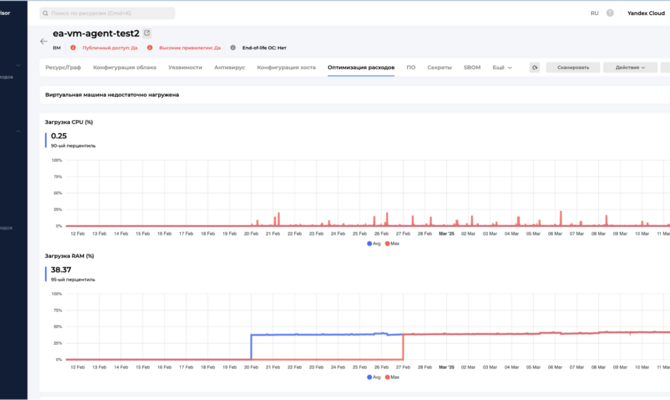The width and height of the screenshot is (670, 400).
Task: Open the Yandex Cloud account menu
Action: click(646, 13)
